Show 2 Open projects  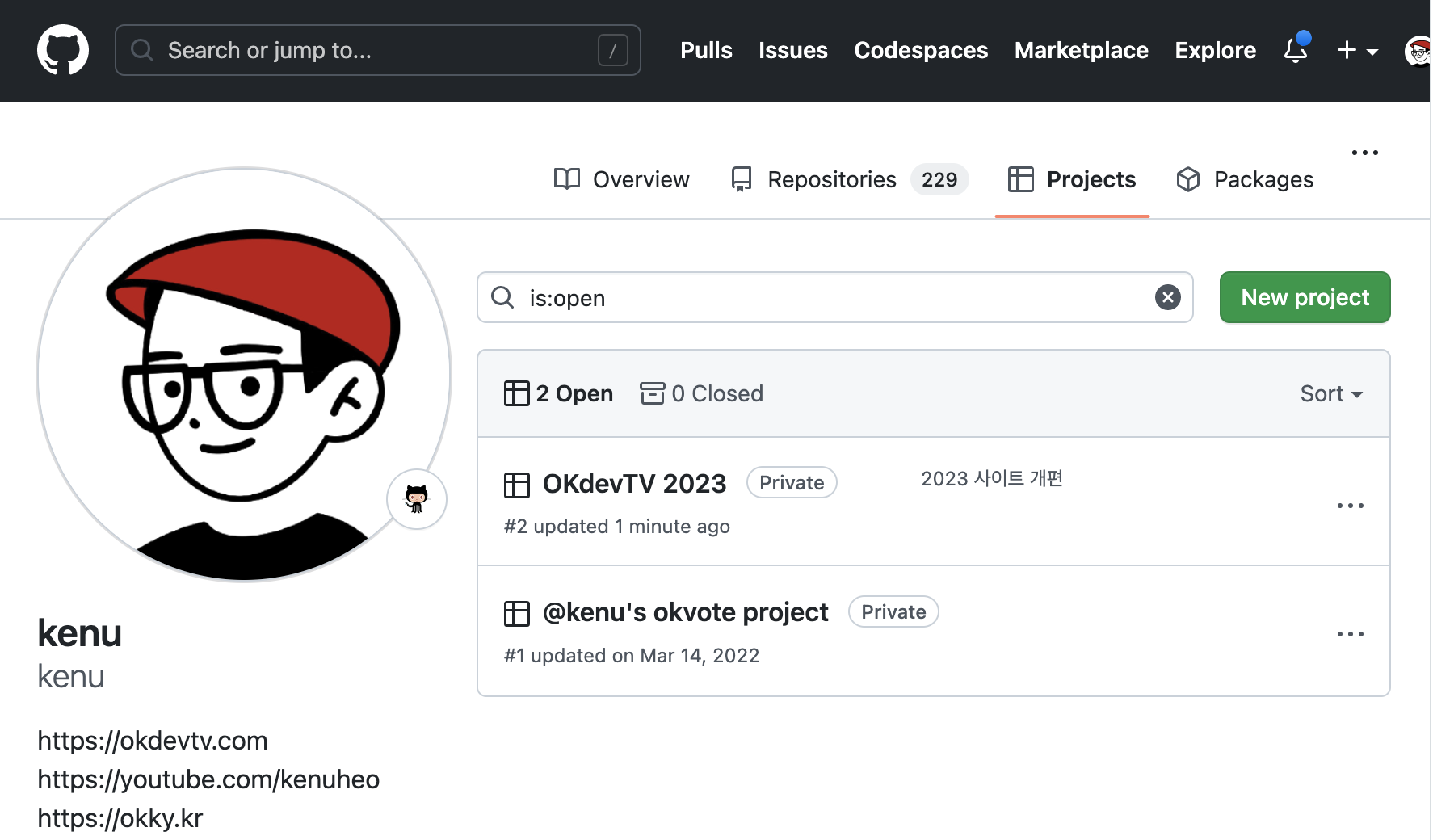558,393
